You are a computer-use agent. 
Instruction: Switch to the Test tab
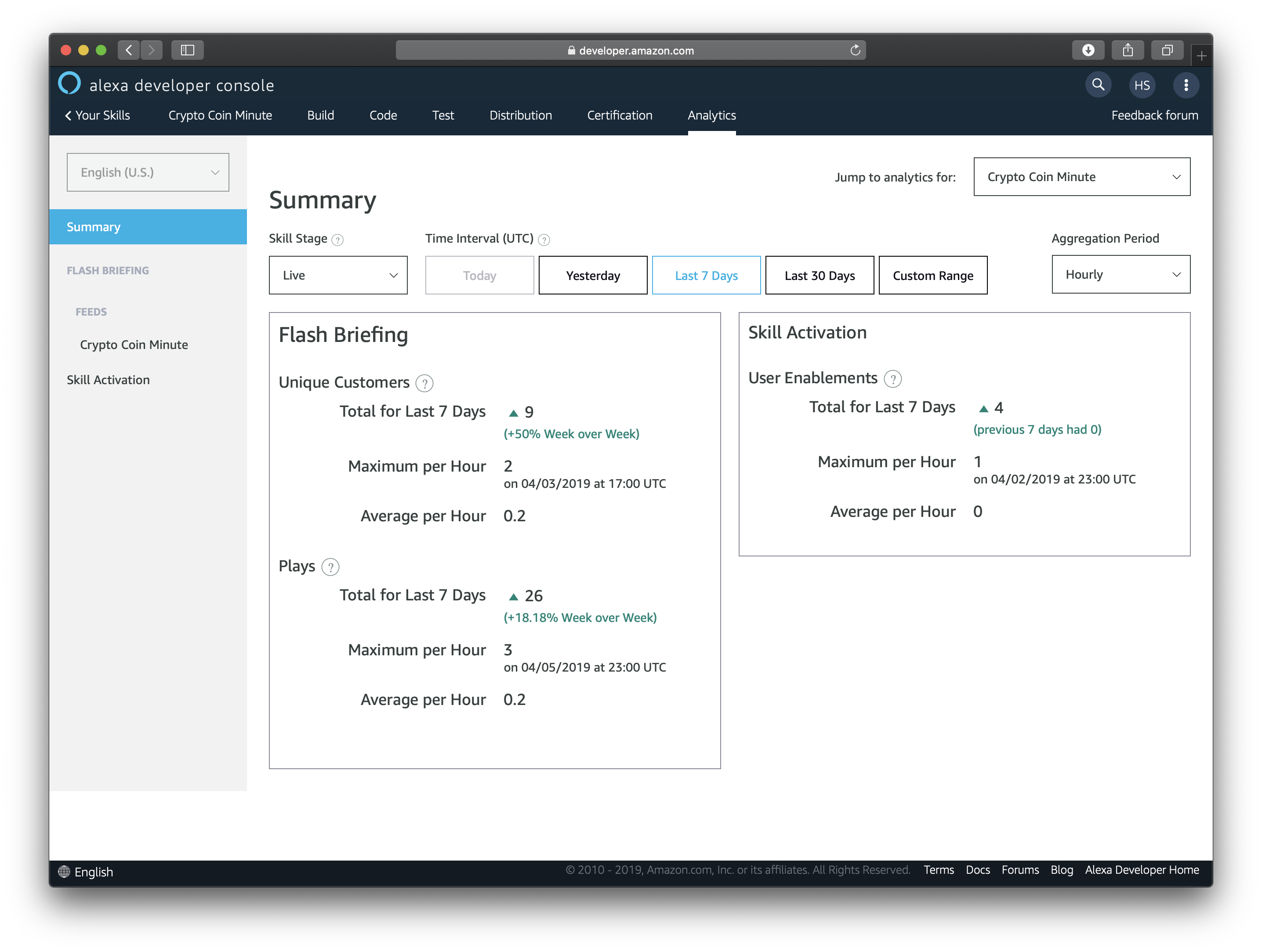pos(443,115)
